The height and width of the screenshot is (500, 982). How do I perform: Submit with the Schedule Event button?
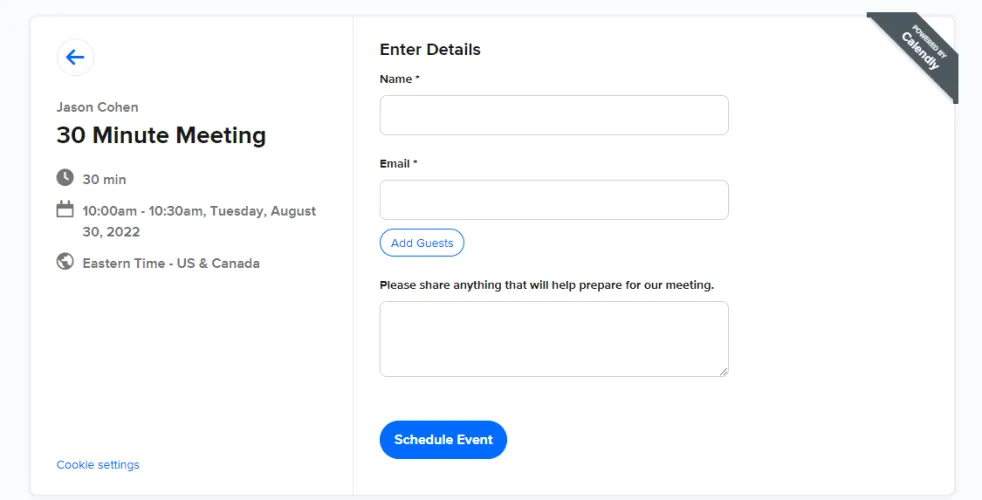pos(443,440)
